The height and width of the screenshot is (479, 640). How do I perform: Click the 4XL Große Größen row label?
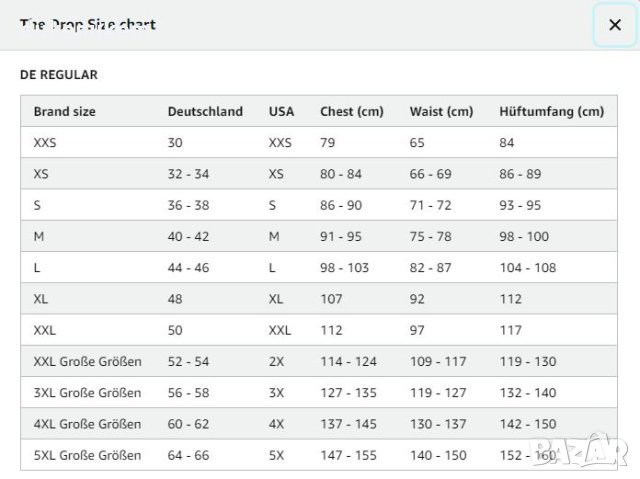pyautogui.click(x=87, y=424)
